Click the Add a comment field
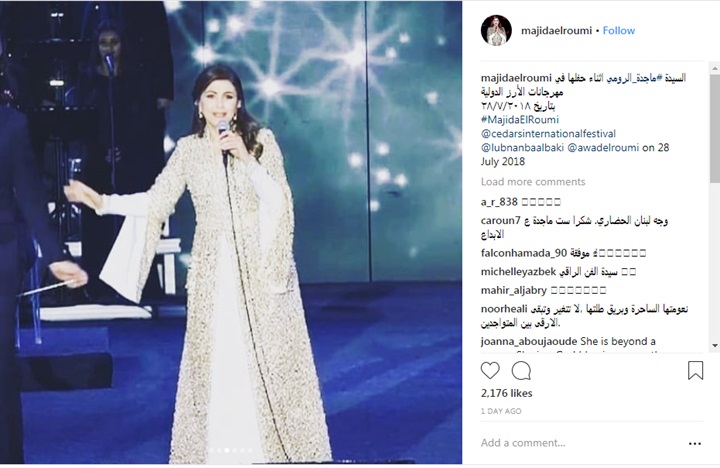Image resolution: width=720 pixels, height=468 pixels. 581,443
